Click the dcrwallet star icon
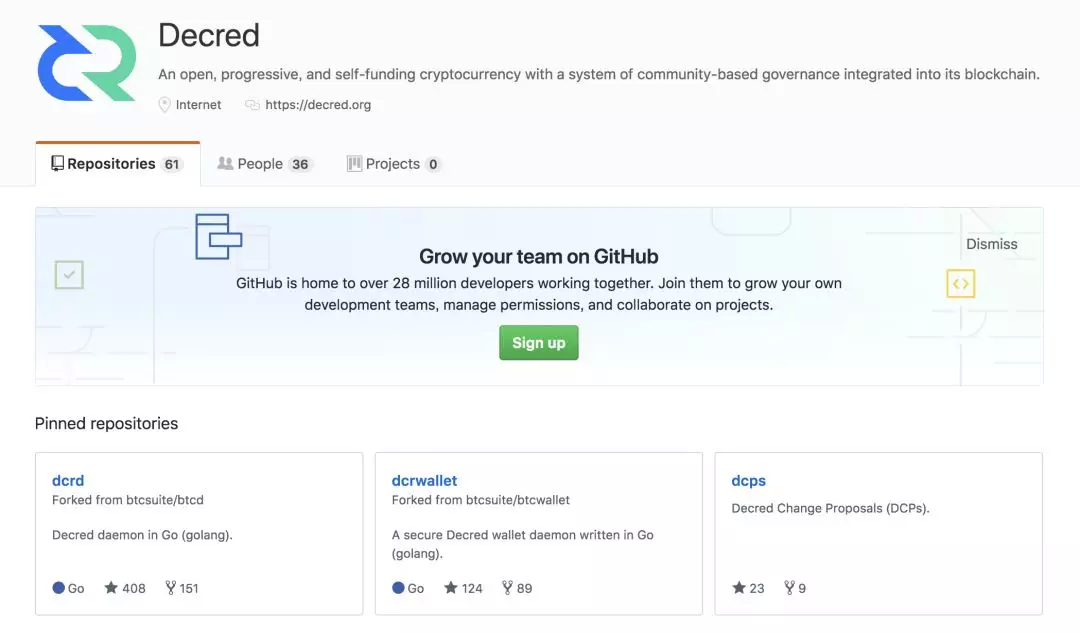1080x633 pixels. [x=450, y=588]
